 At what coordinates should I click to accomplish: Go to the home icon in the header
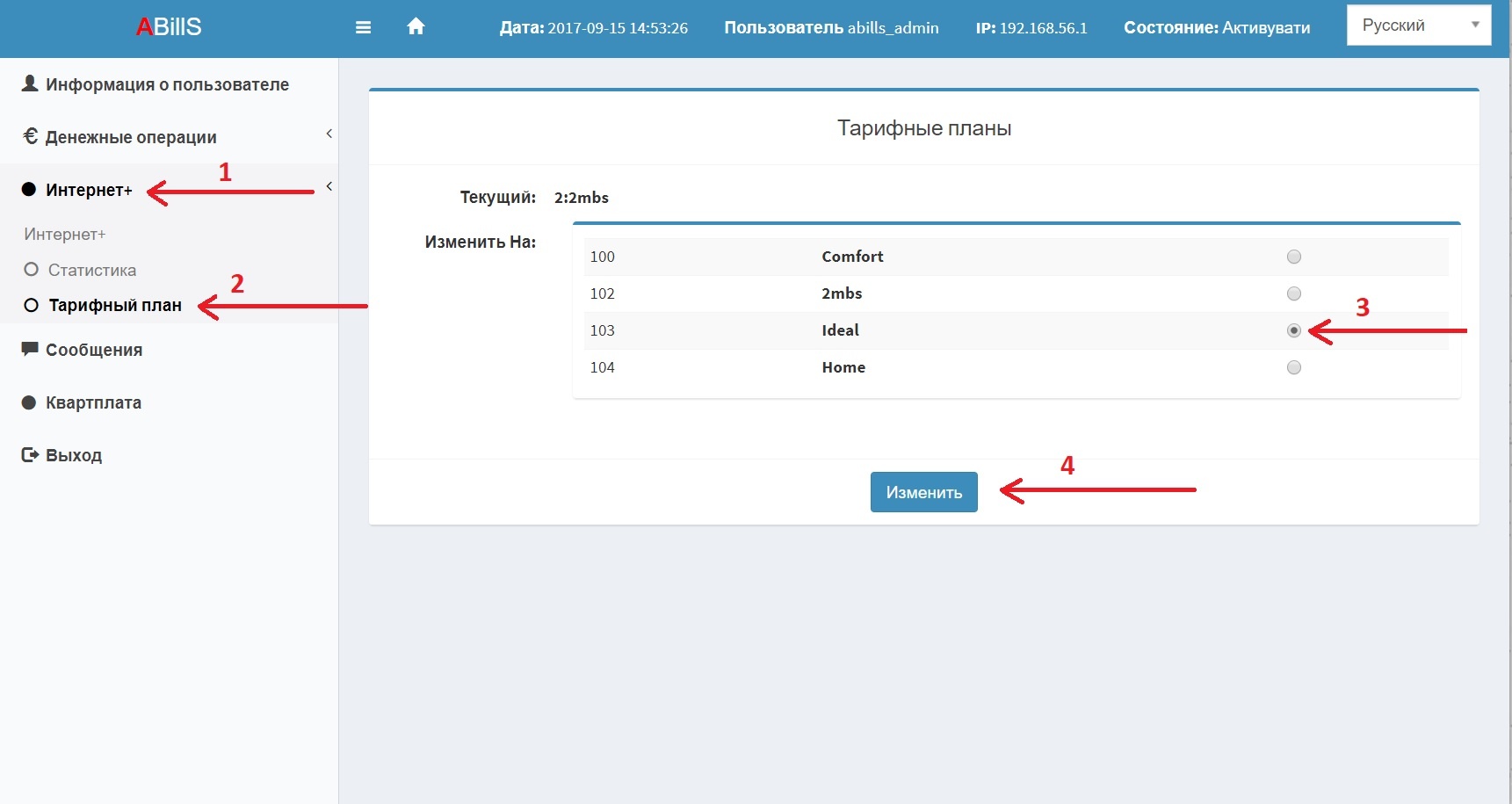[416, 26]
